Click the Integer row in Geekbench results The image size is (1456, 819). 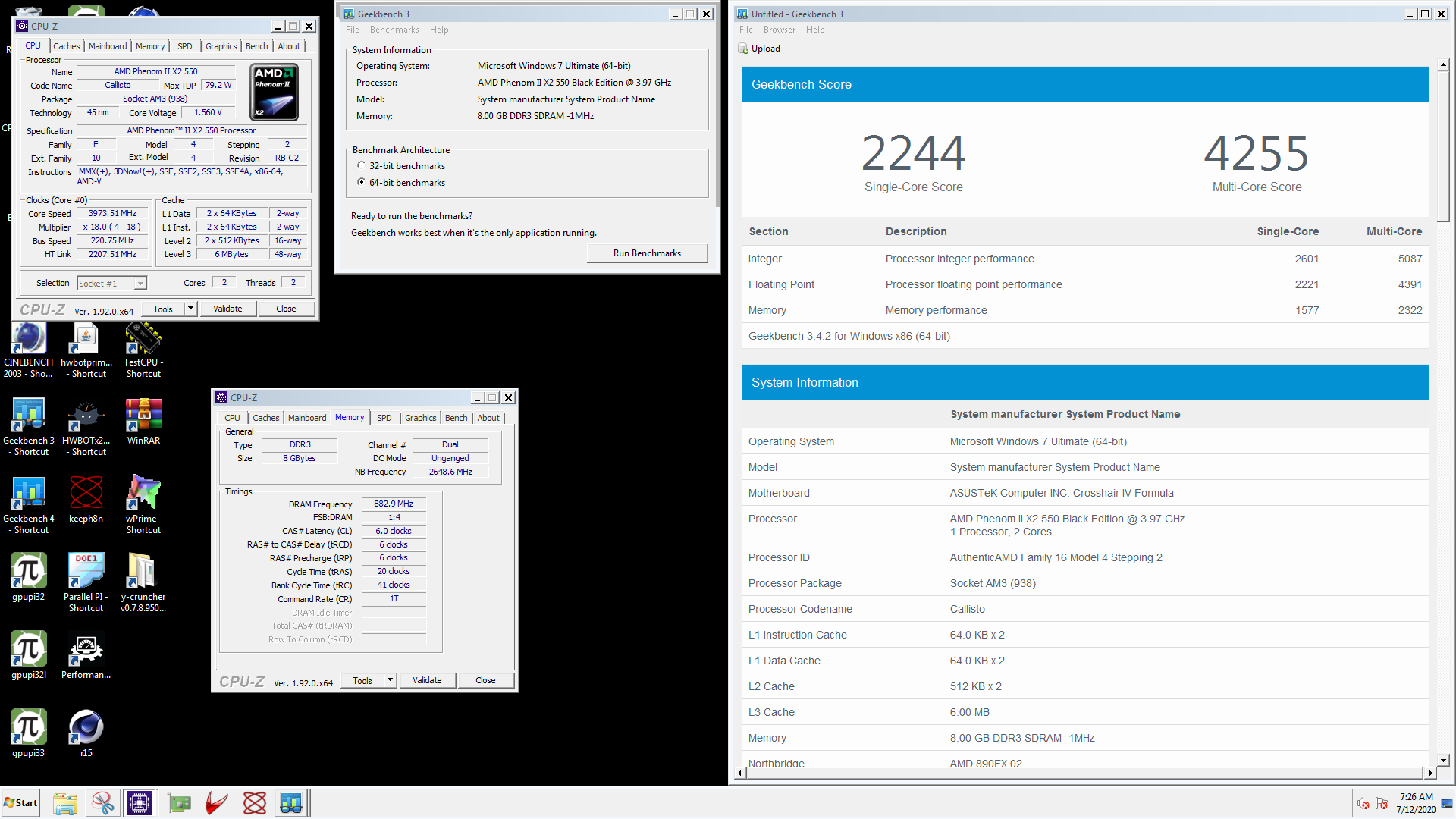coord(1085,259)
